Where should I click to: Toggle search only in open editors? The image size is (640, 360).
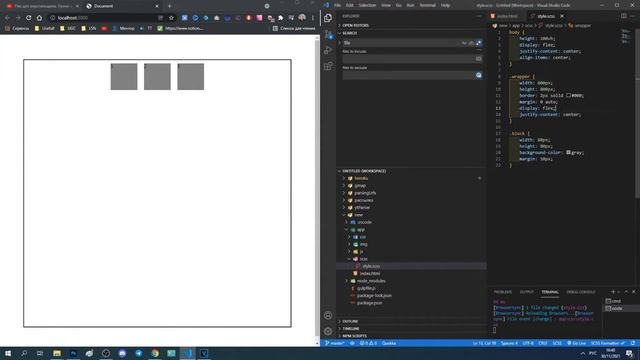[479, 59]
